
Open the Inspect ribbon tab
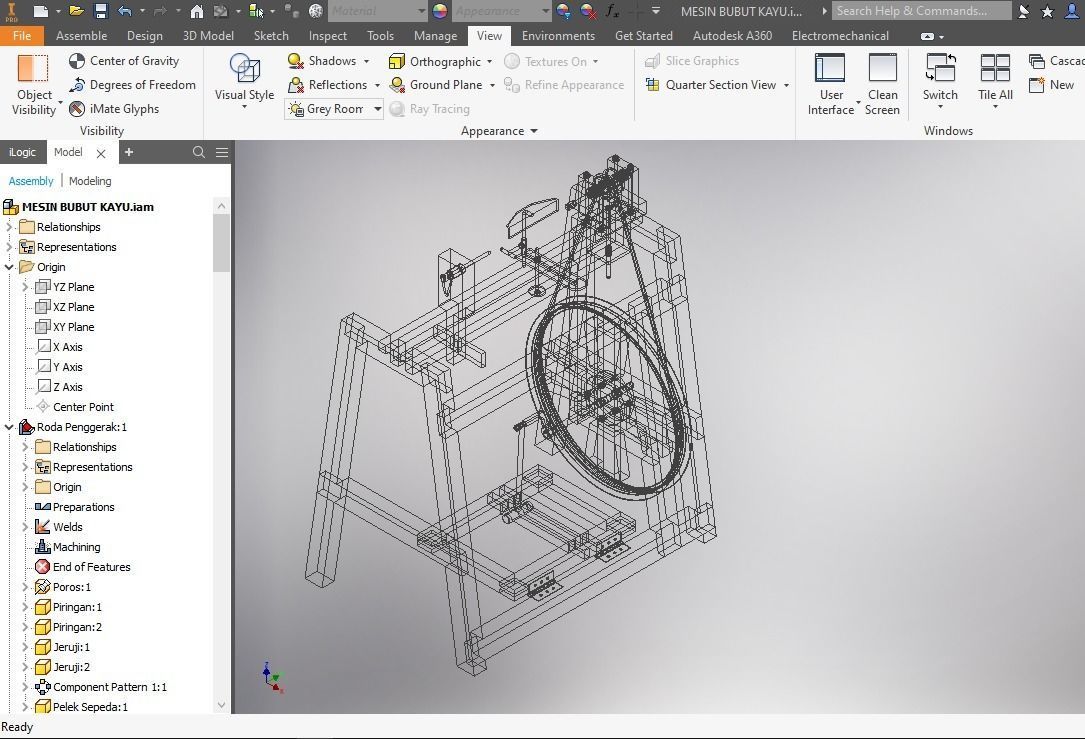tap(327, 35)
